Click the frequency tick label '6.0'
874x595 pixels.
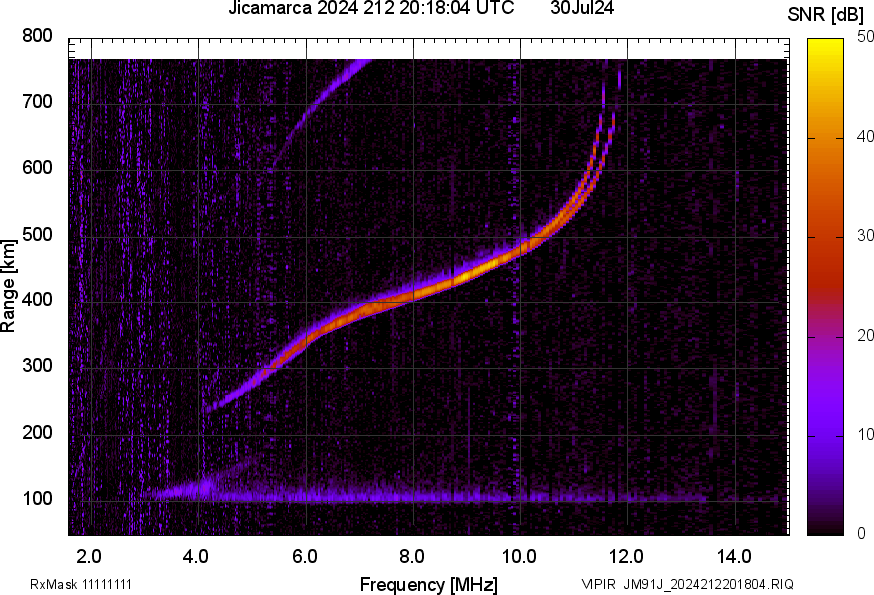[x=304, y=556]
